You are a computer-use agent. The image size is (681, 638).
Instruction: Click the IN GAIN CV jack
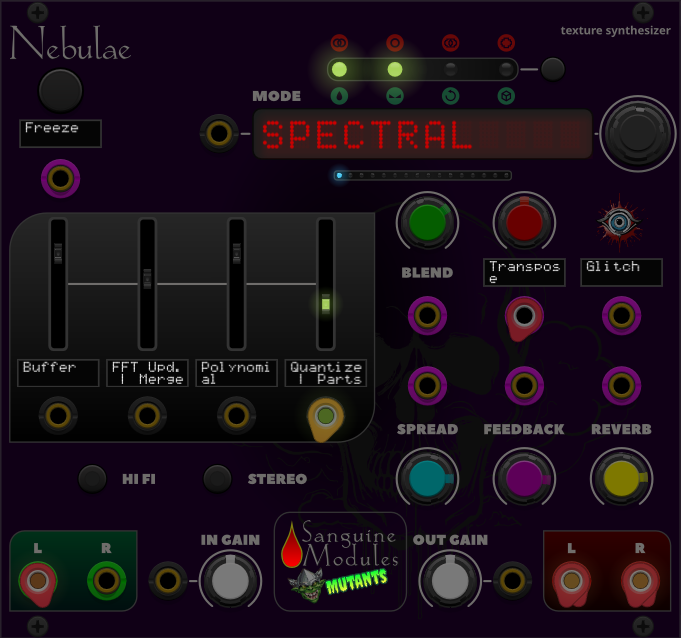[x=168, y=581]
